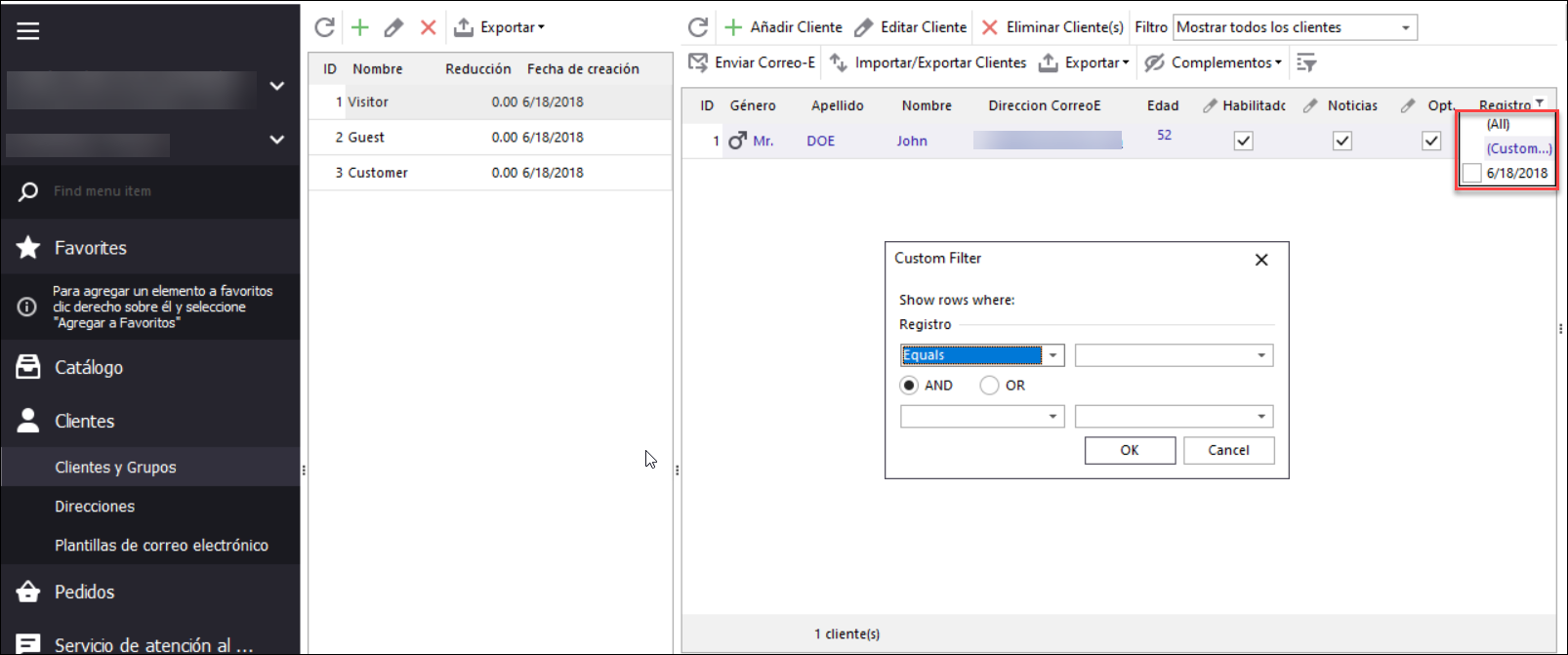This screenshot has height=655, width=1568.
Task: Edit the selected group with the pencil icon
Action: point(393,27)
